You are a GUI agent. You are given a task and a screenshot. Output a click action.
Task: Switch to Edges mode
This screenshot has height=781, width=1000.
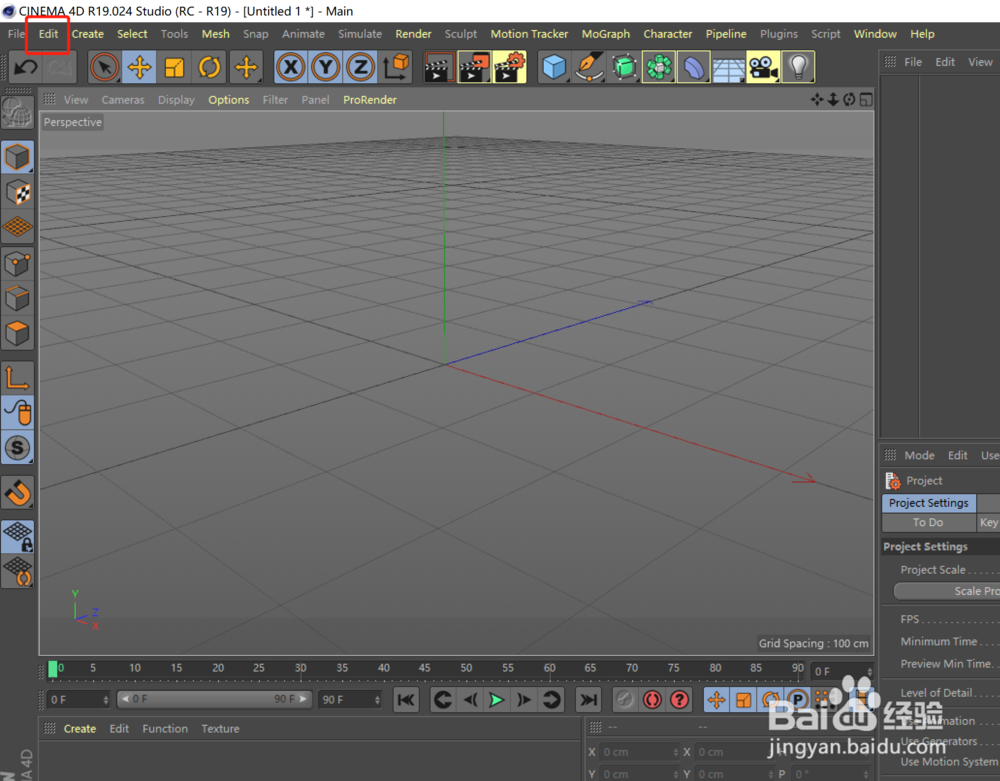point(17,298)
